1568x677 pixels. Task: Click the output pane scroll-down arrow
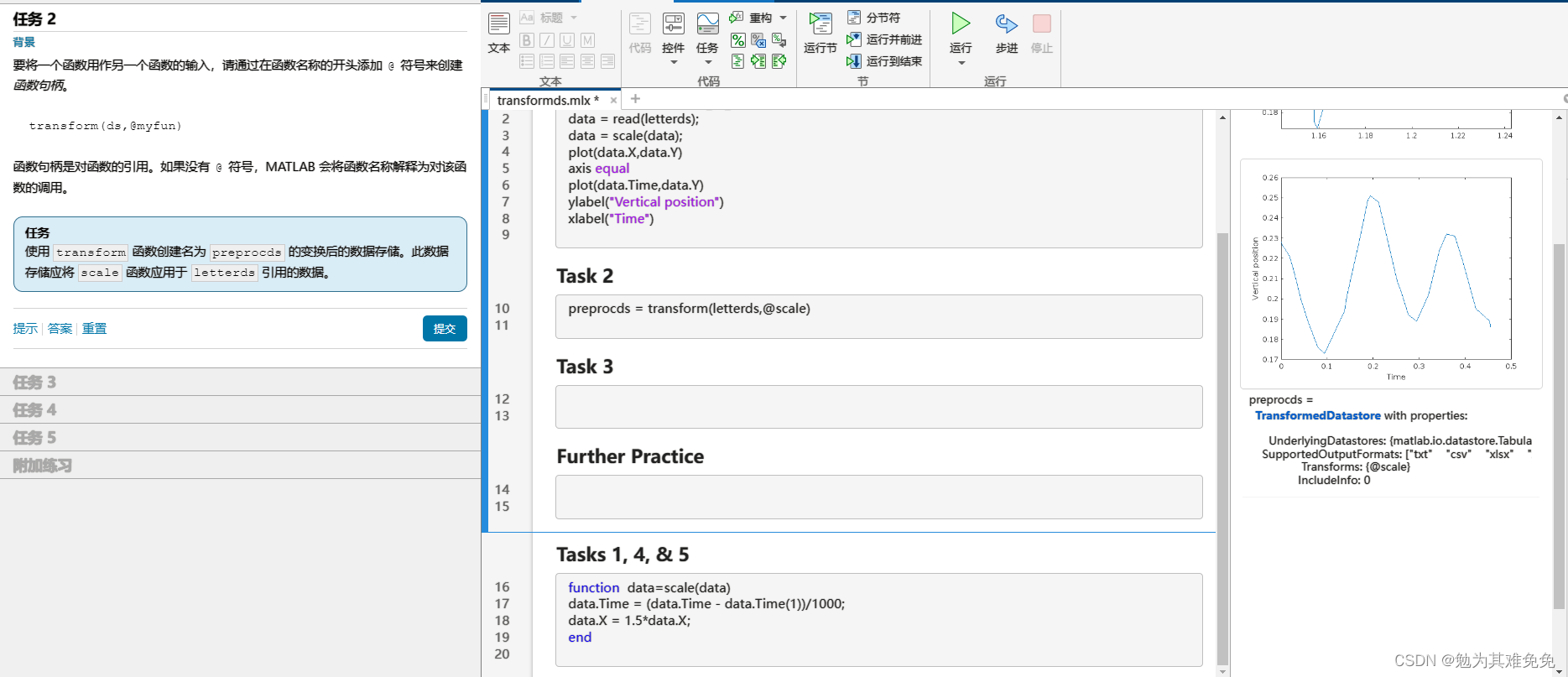pos(1560,670)
